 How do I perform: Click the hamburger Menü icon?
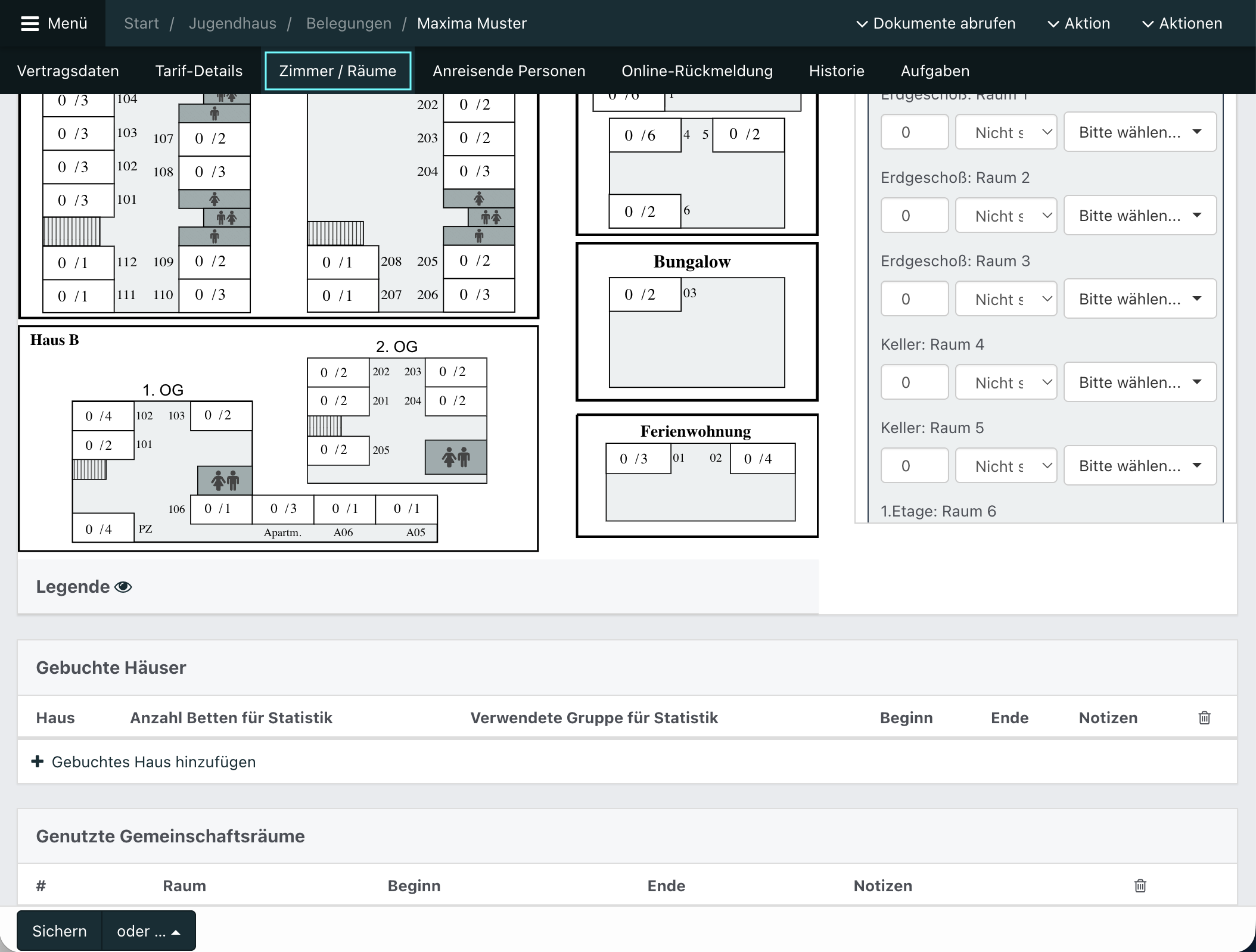tap(30, 23)
